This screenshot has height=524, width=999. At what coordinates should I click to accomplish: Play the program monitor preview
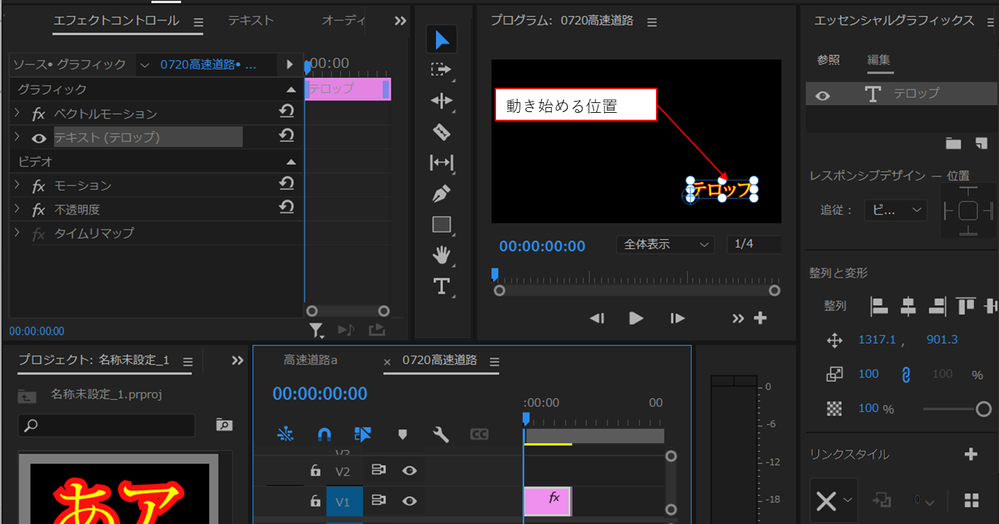coord(636,318)
